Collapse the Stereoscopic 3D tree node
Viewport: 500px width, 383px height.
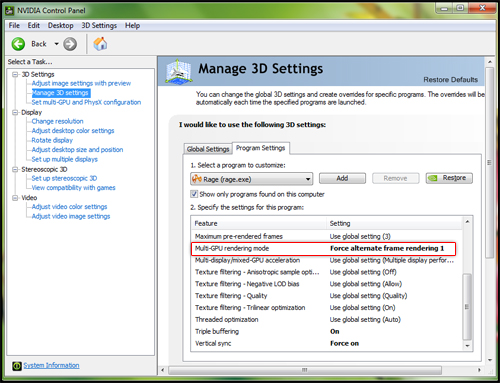(x=15, y=169)
